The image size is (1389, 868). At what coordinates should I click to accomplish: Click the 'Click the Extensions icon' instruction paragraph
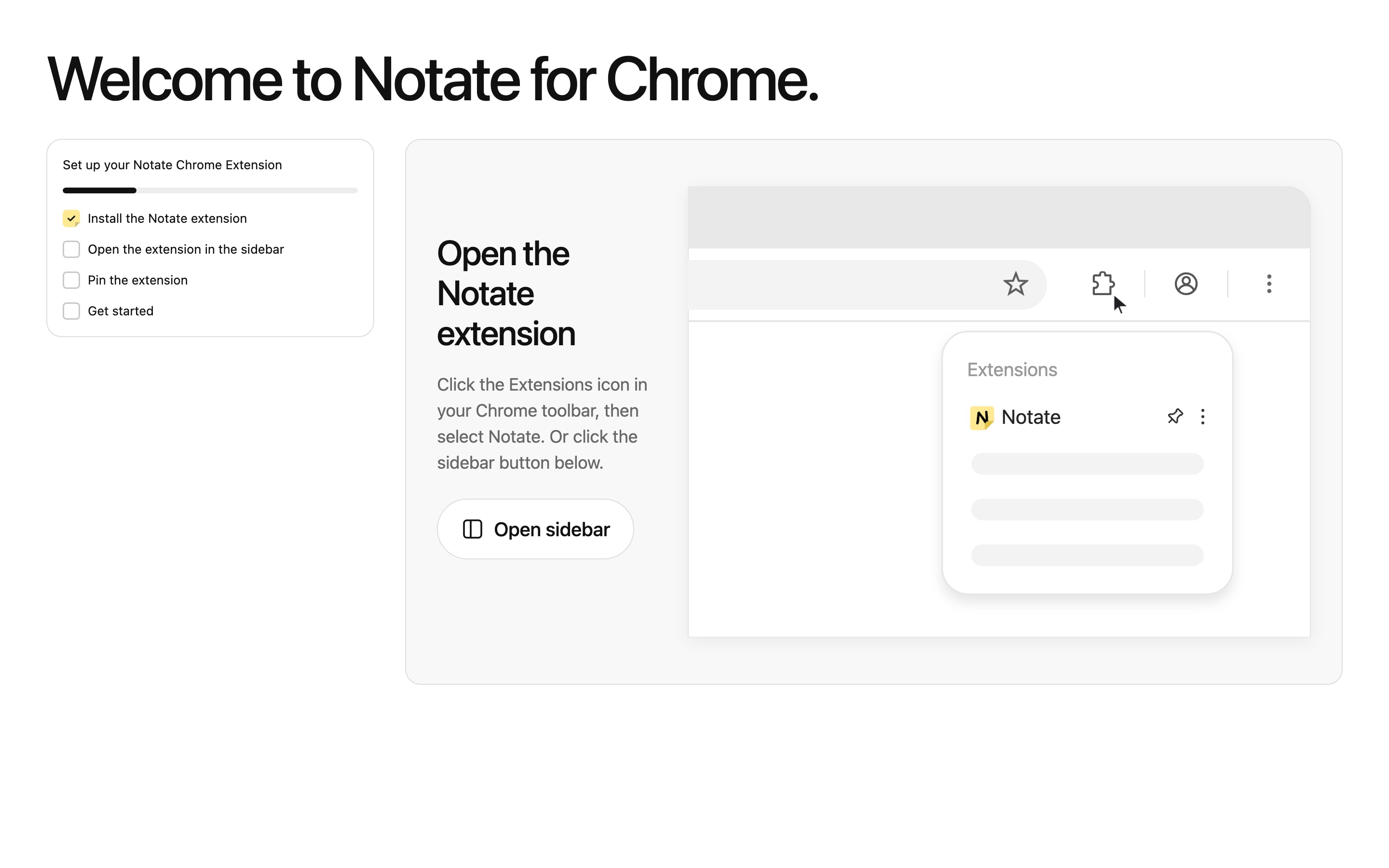[x=542, y=424]
